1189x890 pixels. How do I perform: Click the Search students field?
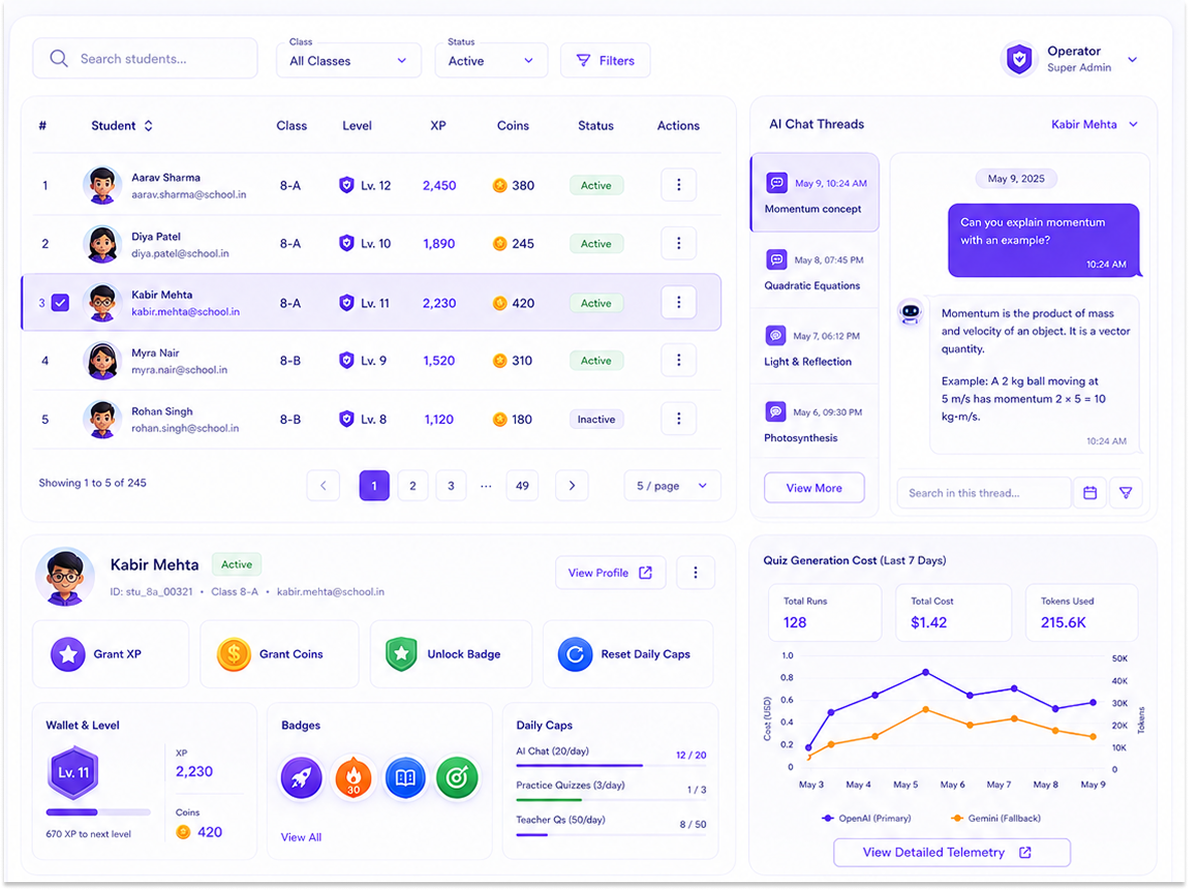145,58
